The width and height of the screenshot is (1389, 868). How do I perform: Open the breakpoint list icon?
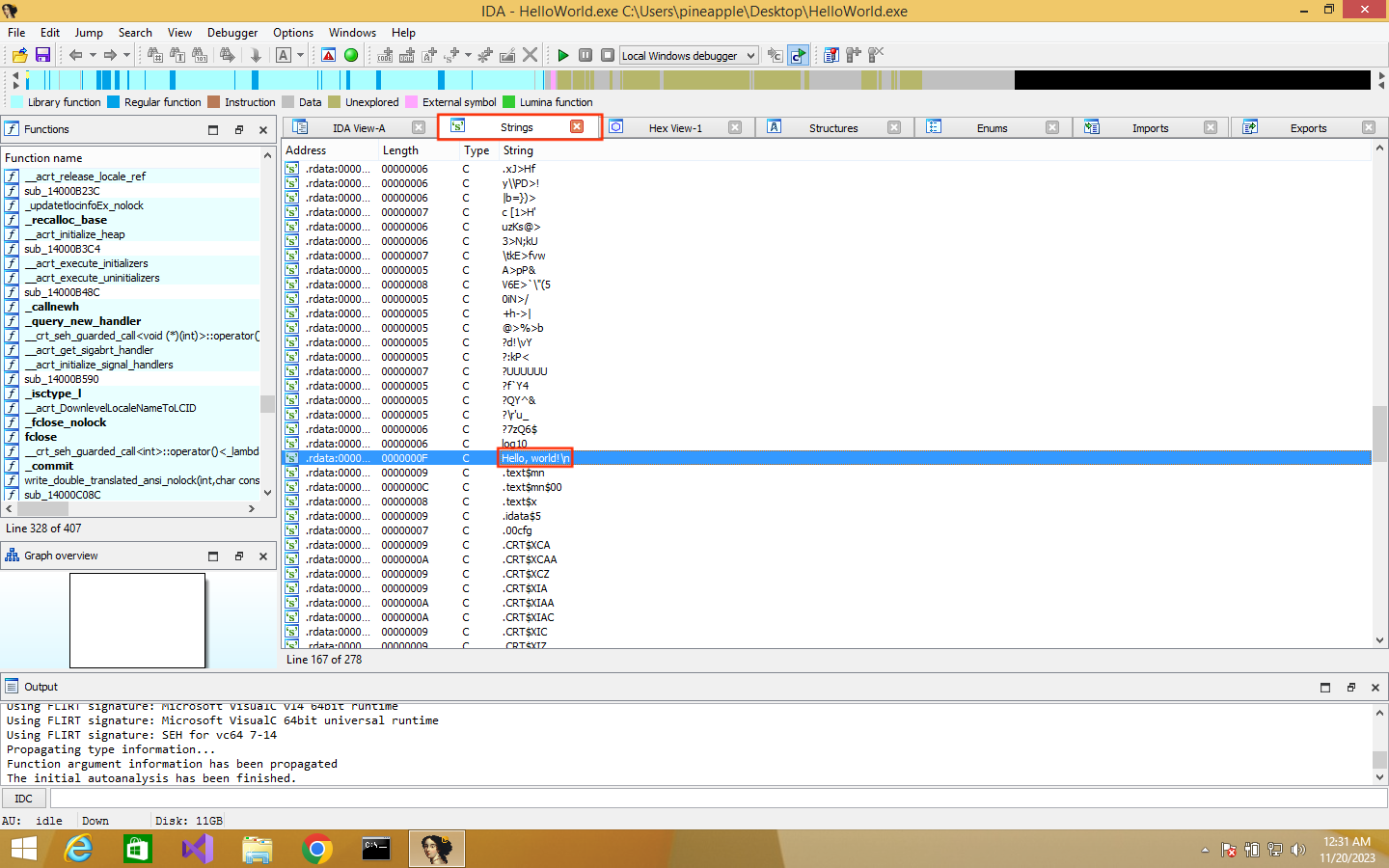831,55
